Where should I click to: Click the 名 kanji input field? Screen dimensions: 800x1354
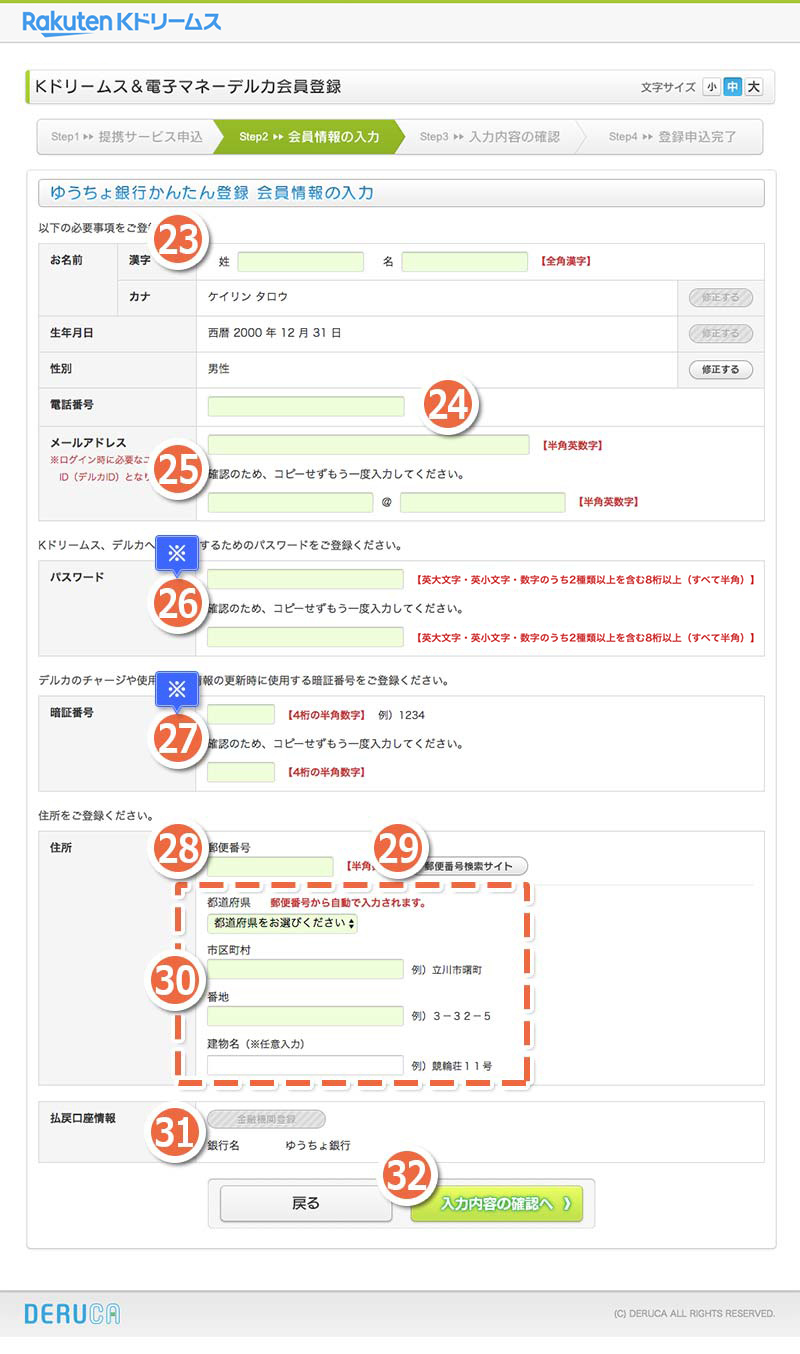(x=465, y=262)
